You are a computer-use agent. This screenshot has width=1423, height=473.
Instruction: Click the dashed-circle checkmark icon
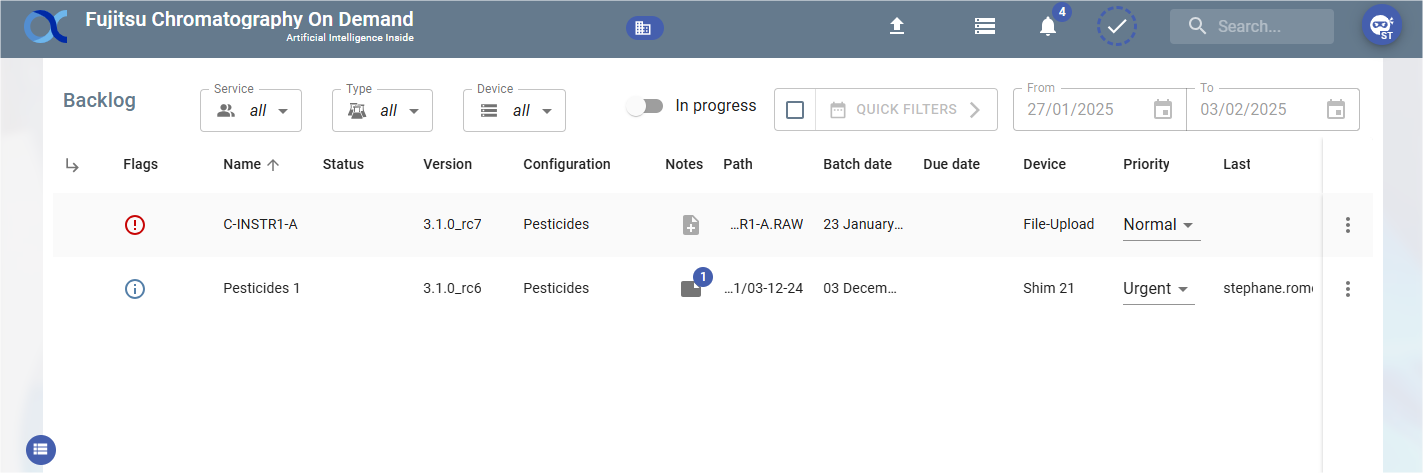[1117, 27]
